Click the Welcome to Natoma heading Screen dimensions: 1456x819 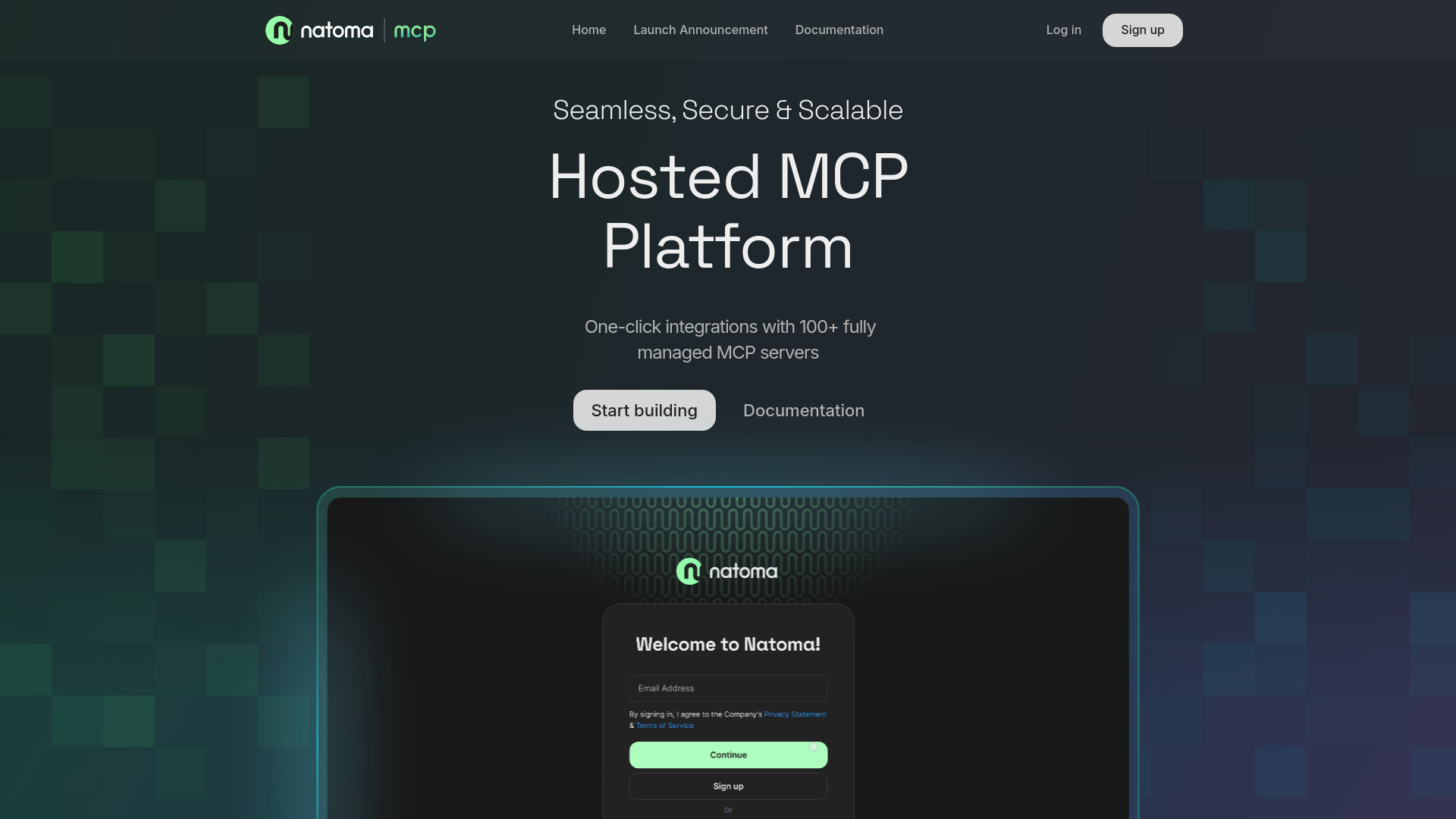coord(726,644)
